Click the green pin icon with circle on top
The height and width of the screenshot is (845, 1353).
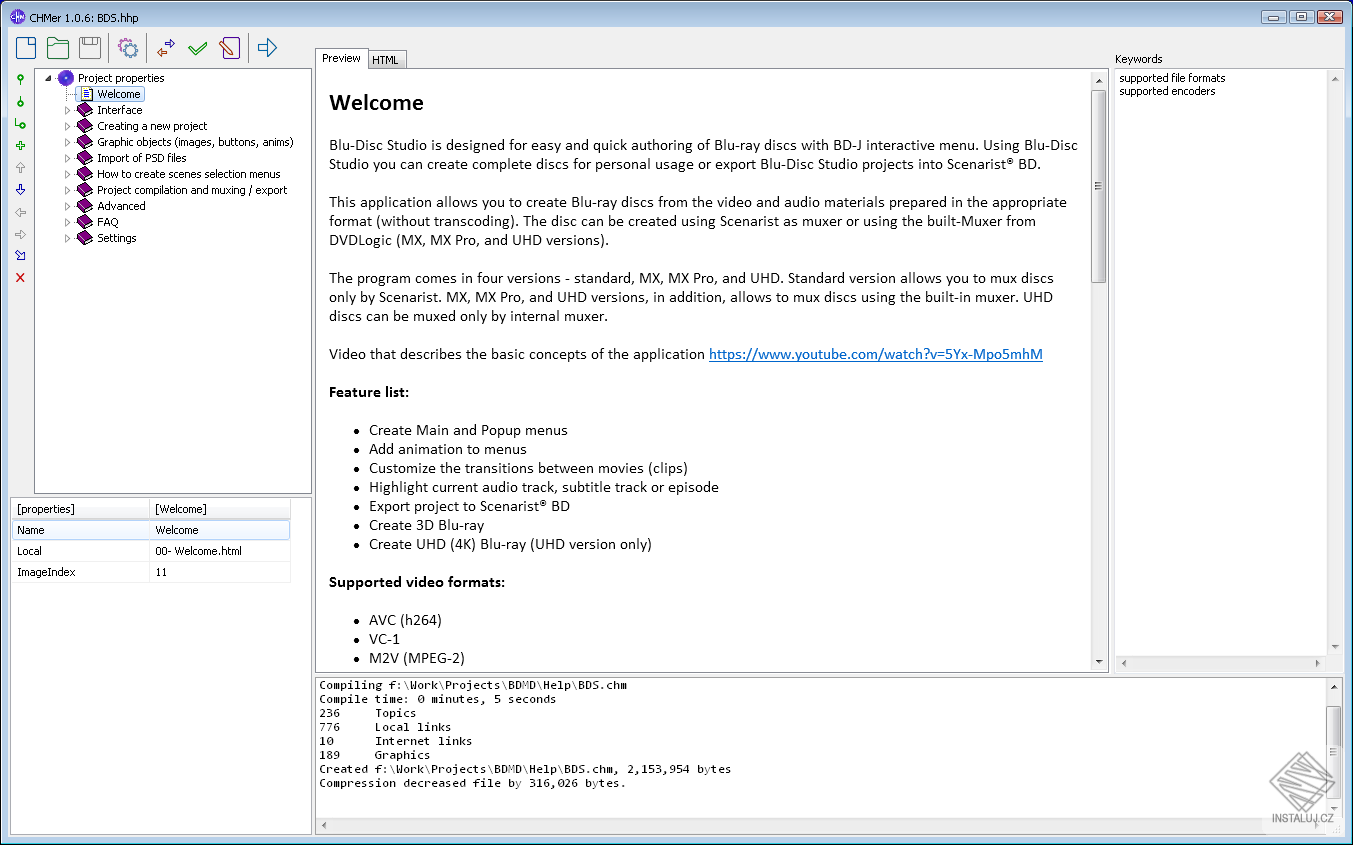20,79
